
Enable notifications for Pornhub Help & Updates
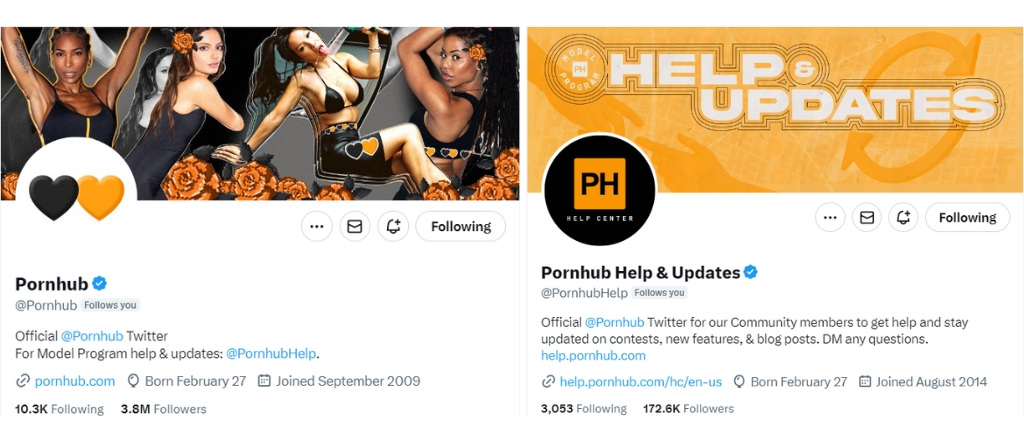pyautogui.click(x=904, y=218)
